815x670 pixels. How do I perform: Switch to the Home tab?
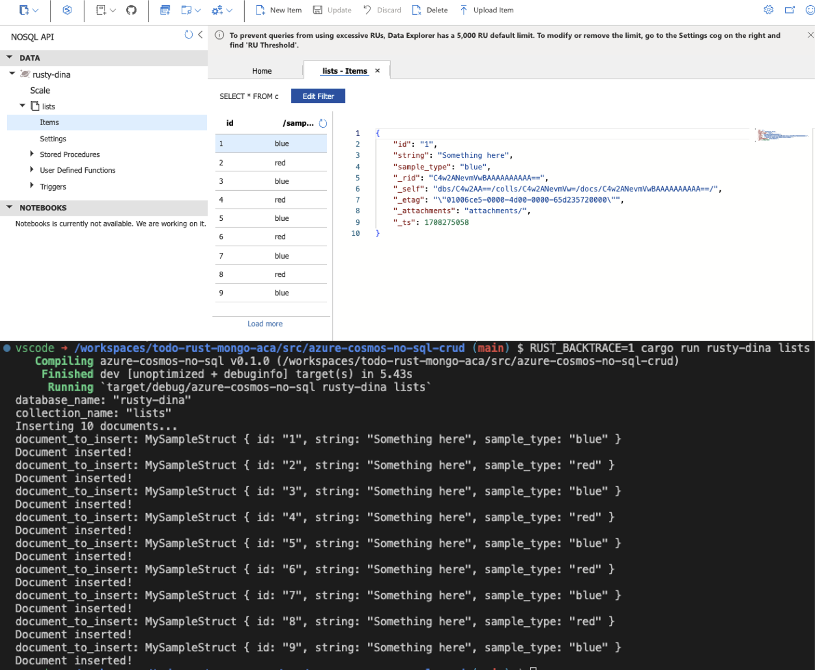262,71
